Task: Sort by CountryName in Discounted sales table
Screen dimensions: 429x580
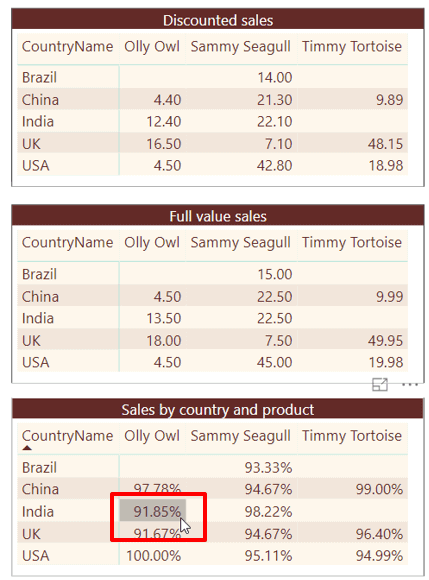Action: [x=67, y=47]
